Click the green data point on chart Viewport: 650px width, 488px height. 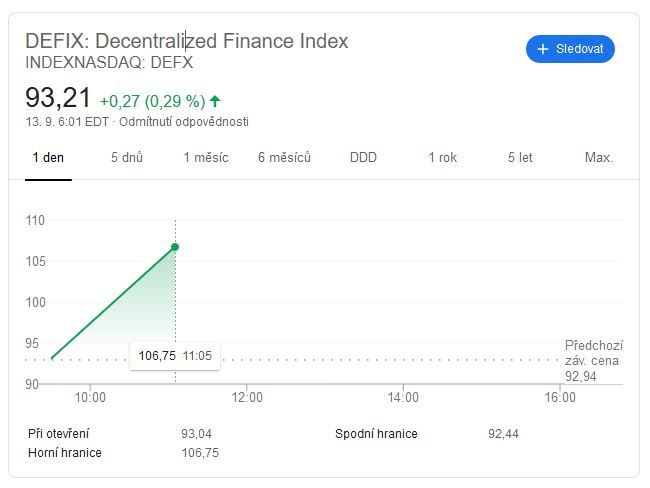(x=175, y=247)
